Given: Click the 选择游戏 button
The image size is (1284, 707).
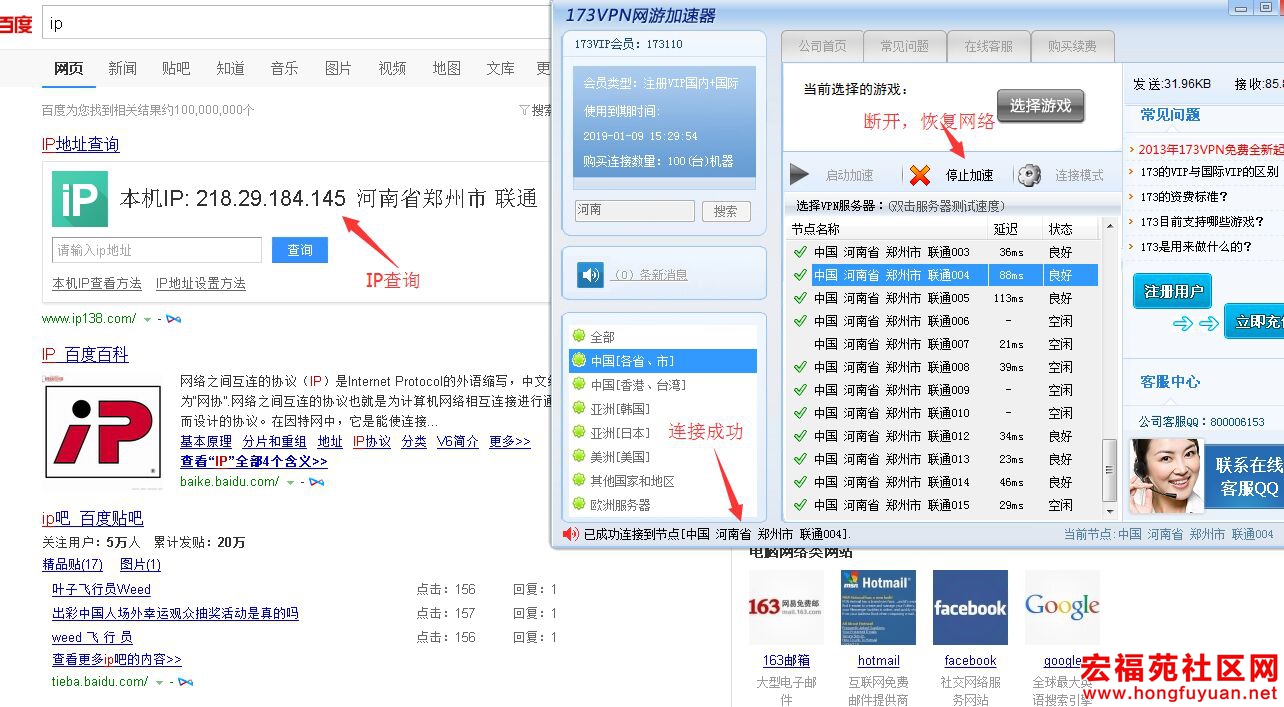Looking at the screenshot, I should (x=1040, y=106).
